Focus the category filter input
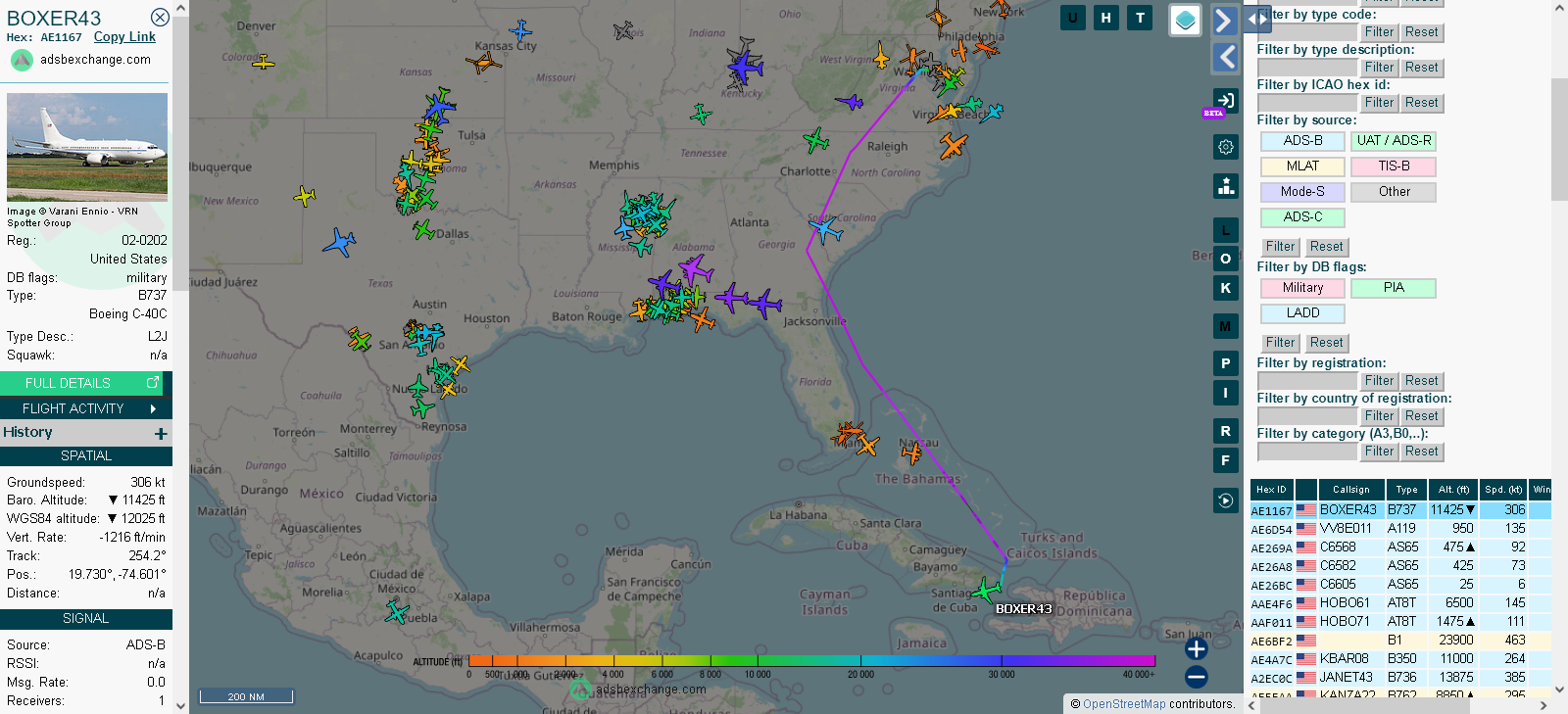This screenshot has height=714, width=1568. click(x=1307, y=452)
